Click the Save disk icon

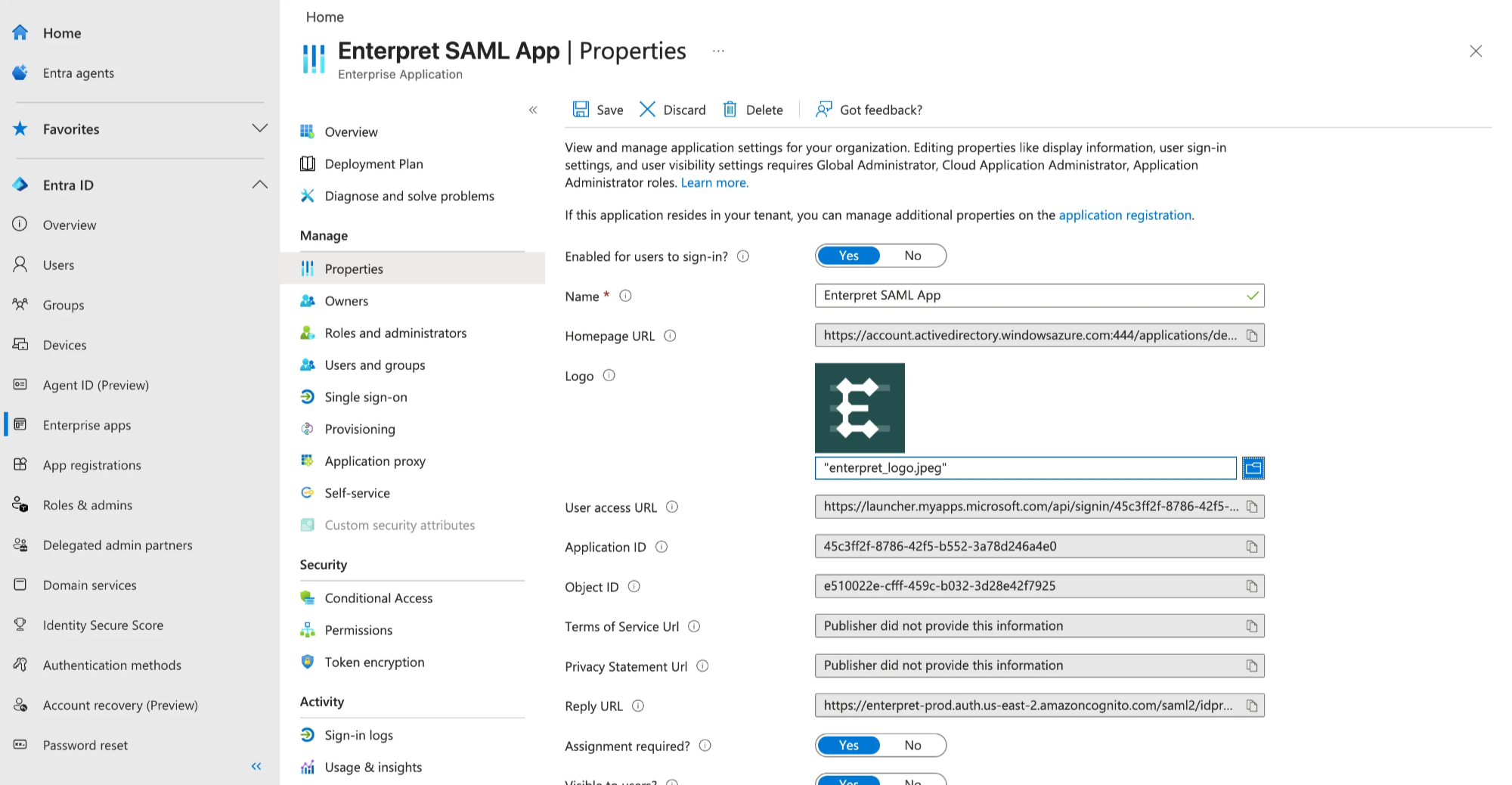click(x=581, y=110)
